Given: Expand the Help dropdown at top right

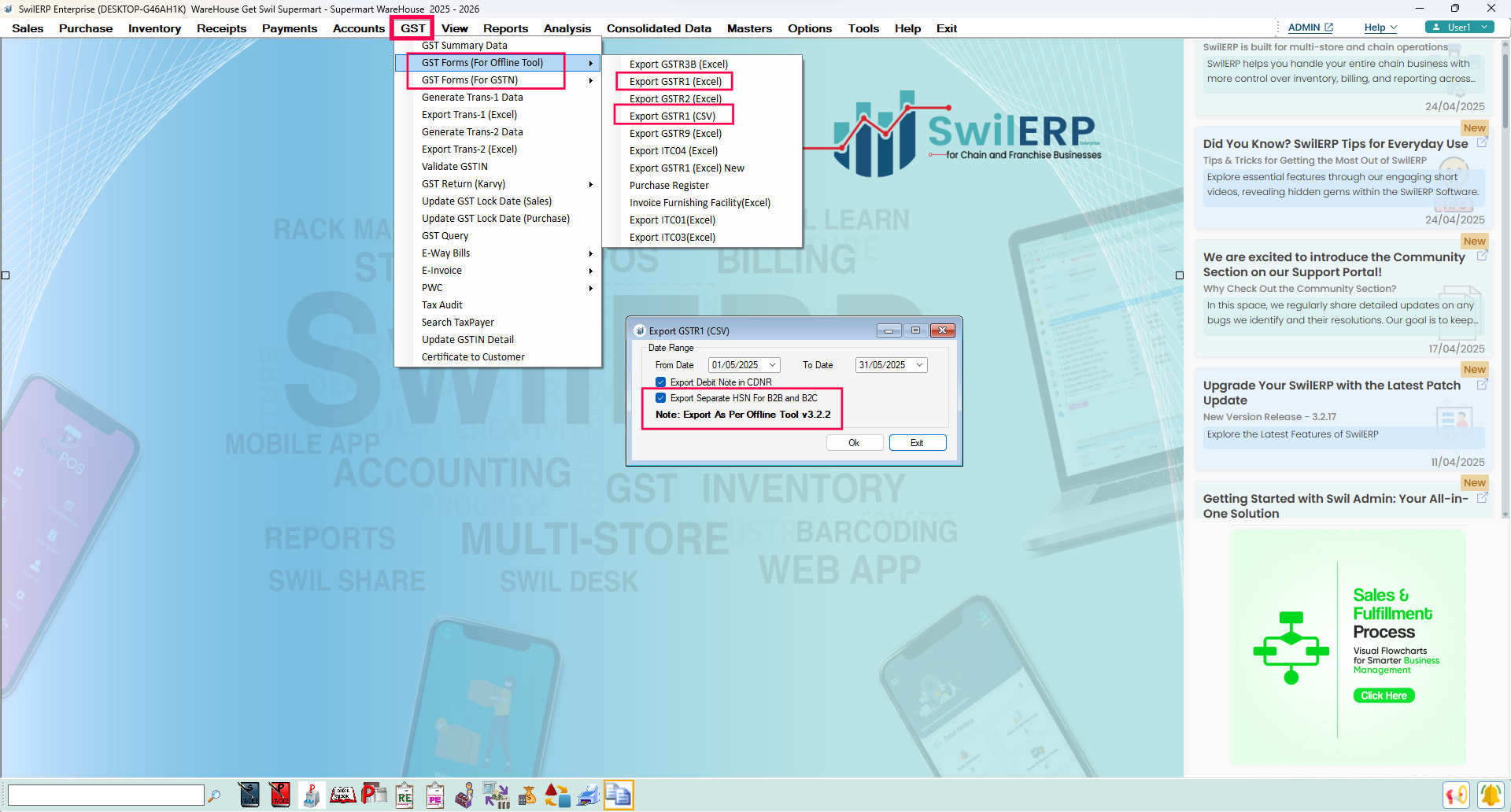Looking at the screenshot, I should [x=1394, y=28].
